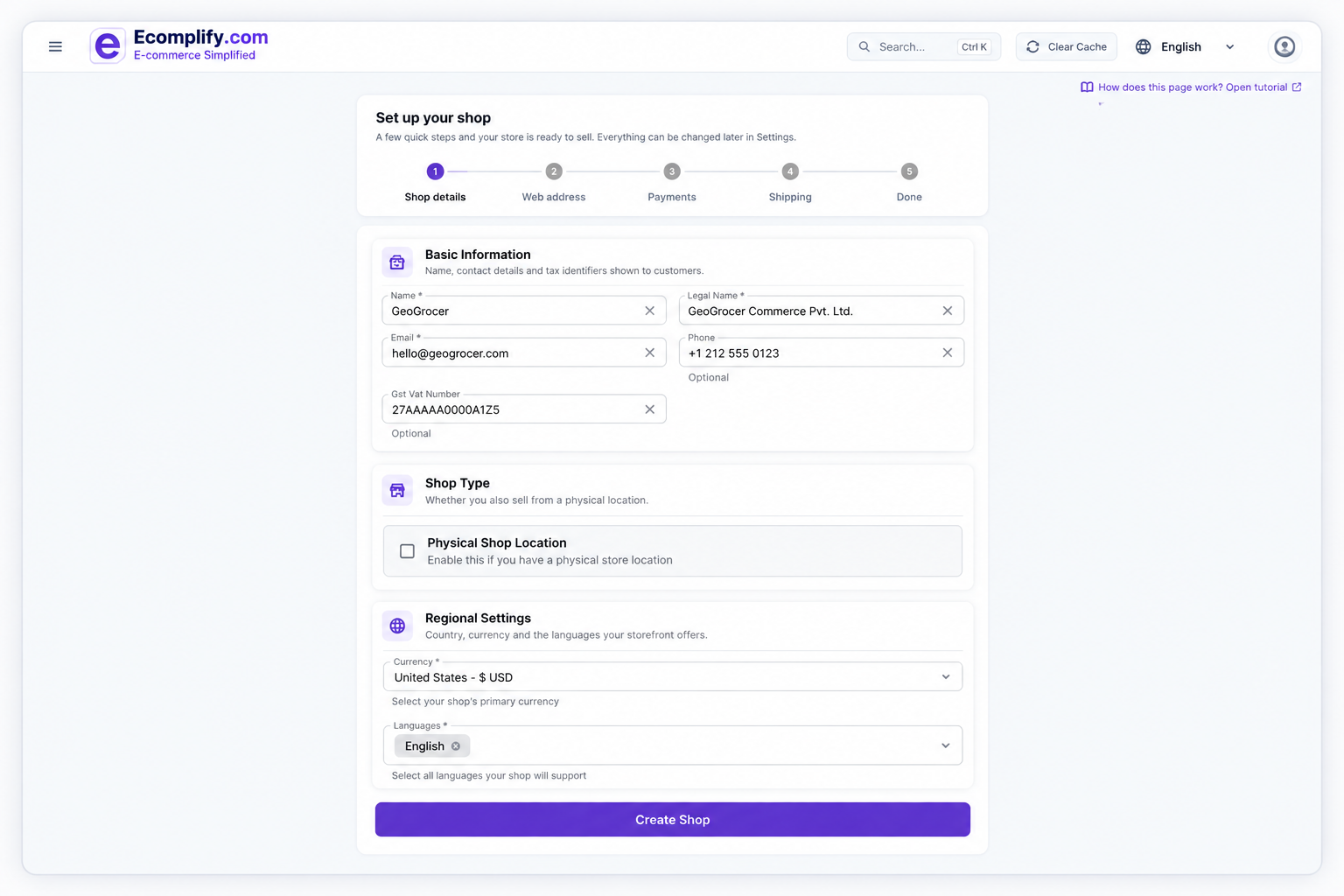Clear the Legal Name field value

(x=947, y=311)
